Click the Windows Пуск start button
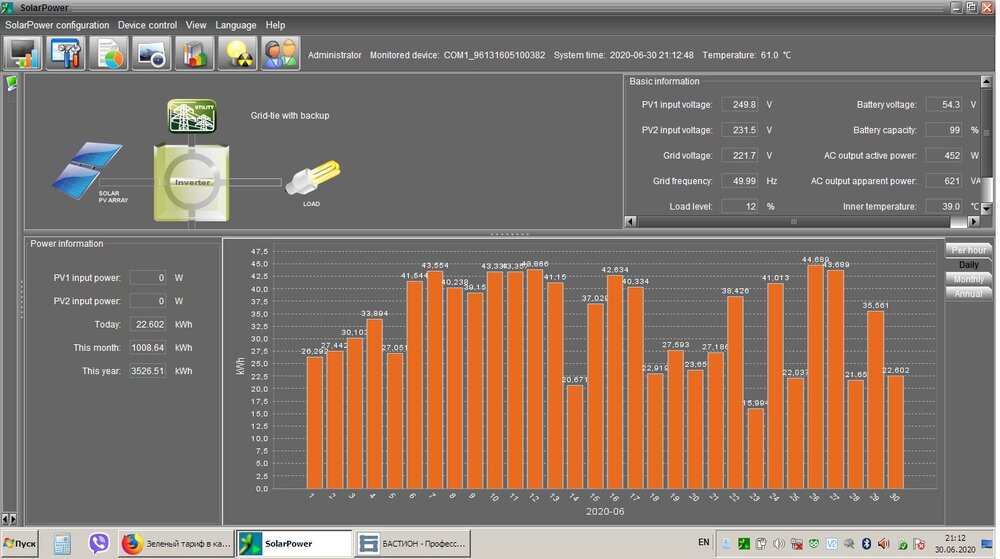The width and height of the screenshot is (1000, 559). [x=20, y=543]
